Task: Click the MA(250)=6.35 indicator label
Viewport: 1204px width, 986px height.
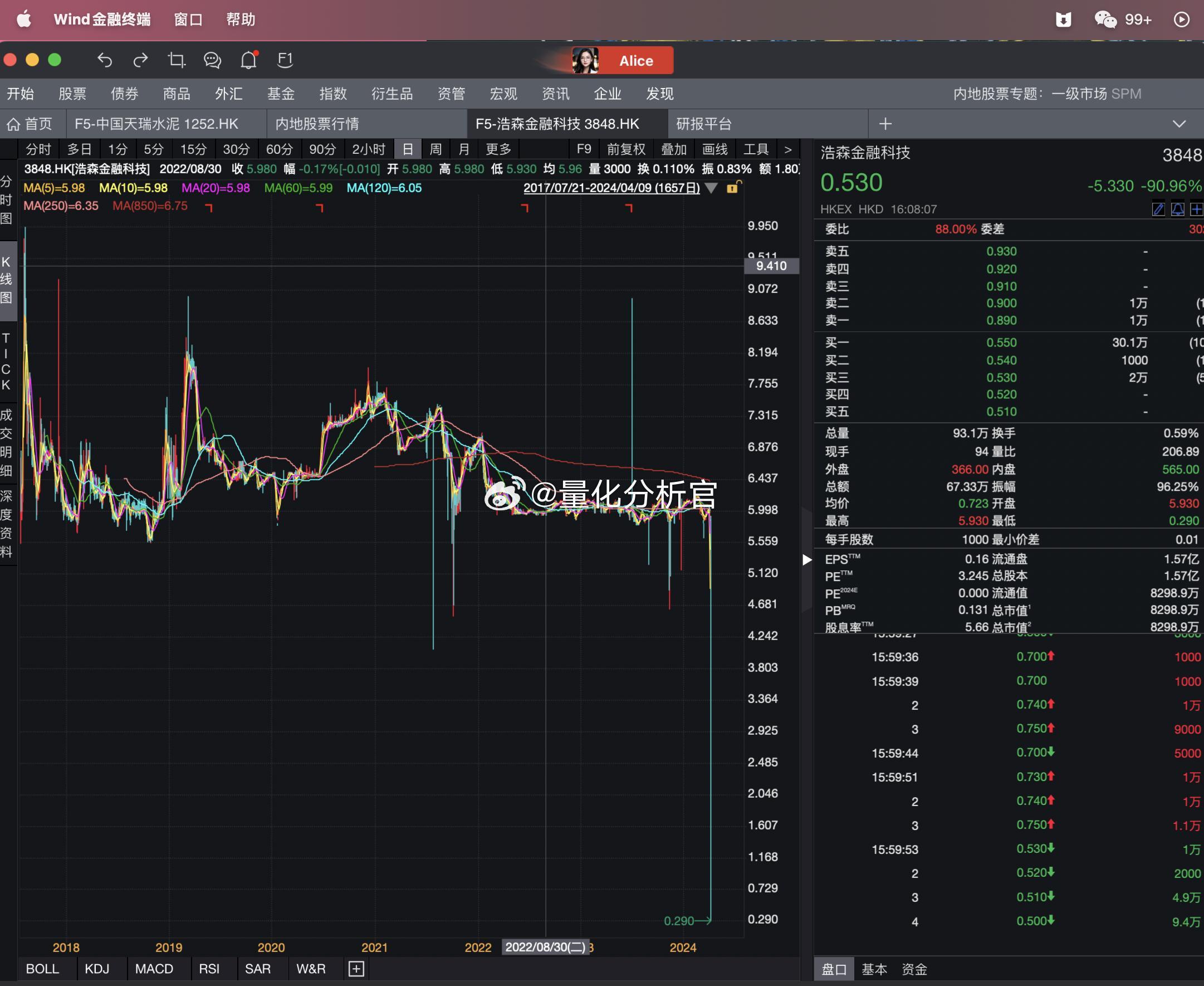Action: click(x=61, y=206)
